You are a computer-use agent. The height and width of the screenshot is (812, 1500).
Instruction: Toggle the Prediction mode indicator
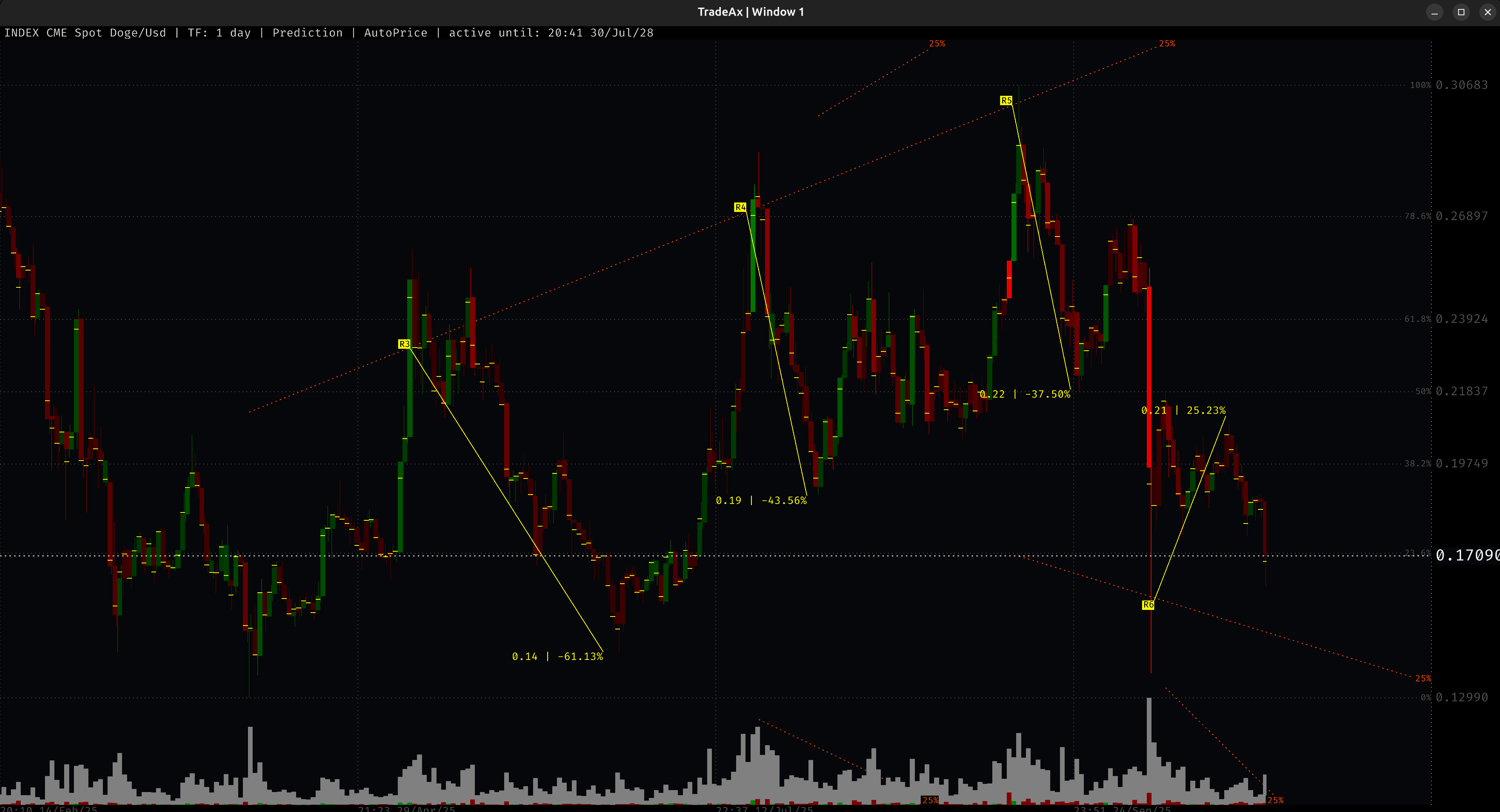click(x=307, y=33)
